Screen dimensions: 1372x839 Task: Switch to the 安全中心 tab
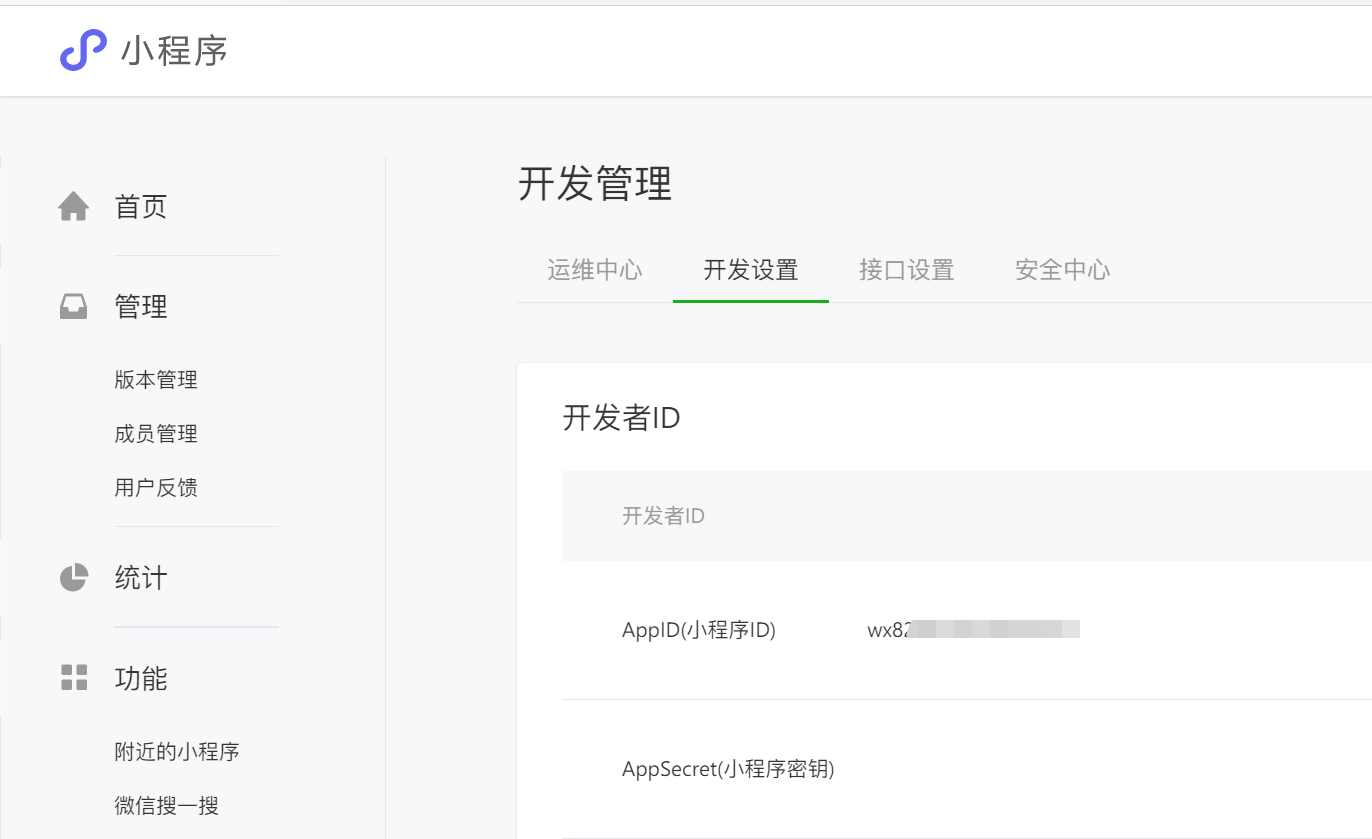coord(1063,270)
